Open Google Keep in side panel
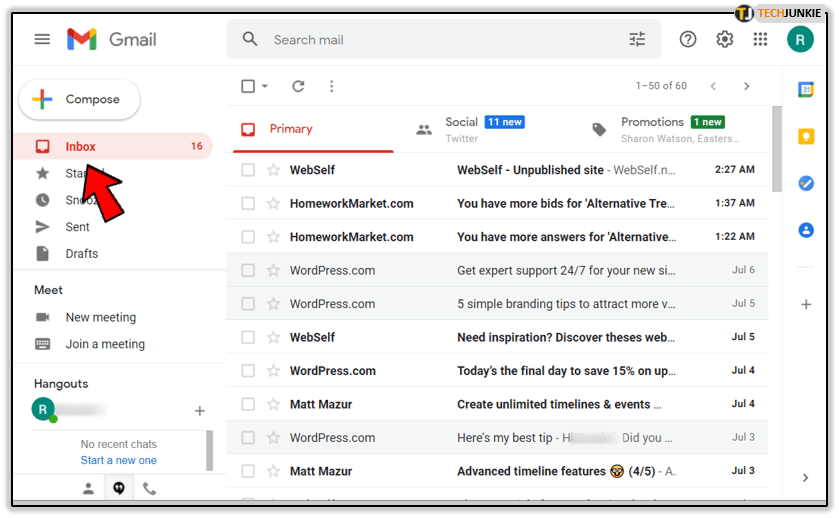This screenshot has height=518, width=839. 806,136
